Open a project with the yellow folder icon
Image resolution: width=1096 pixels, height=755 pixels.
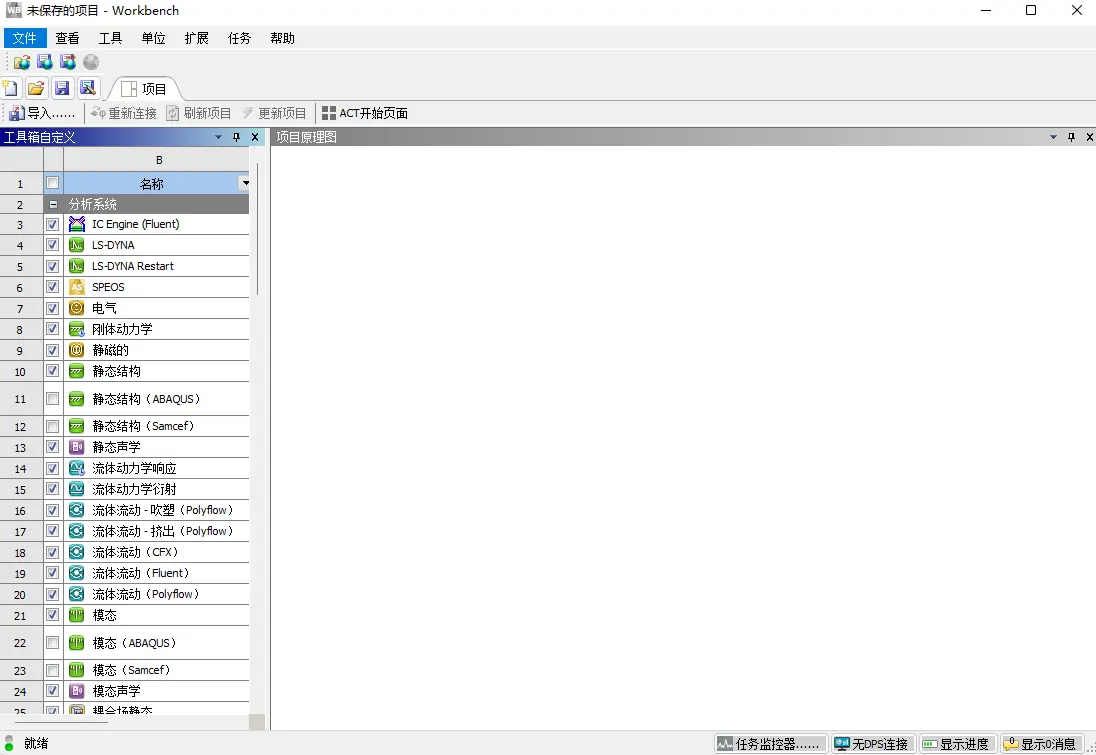coord(36,88)
